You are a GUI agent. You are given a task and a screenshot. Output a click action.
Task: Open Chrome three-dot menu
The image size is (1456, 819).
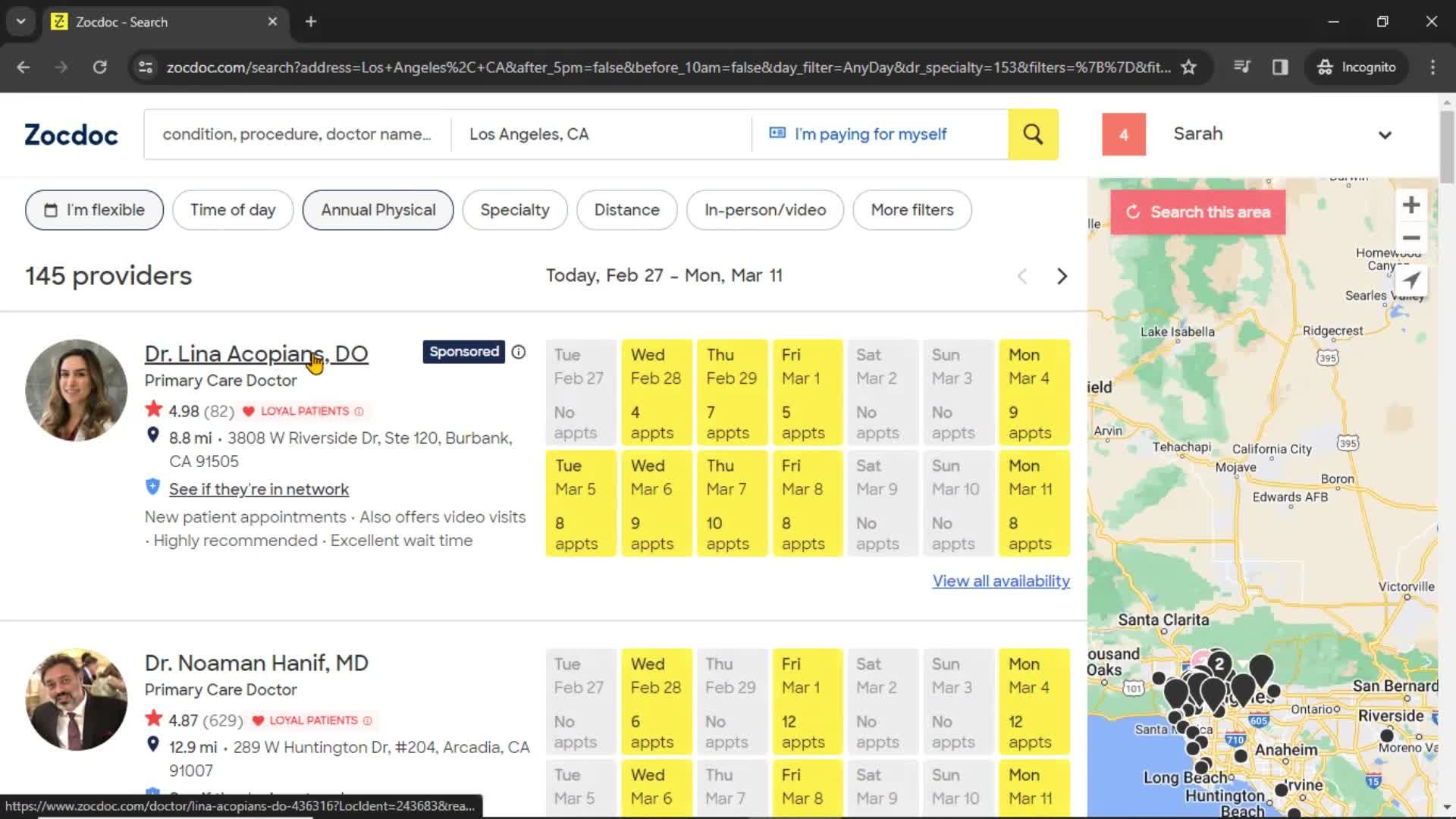[x=1432, y=67]
